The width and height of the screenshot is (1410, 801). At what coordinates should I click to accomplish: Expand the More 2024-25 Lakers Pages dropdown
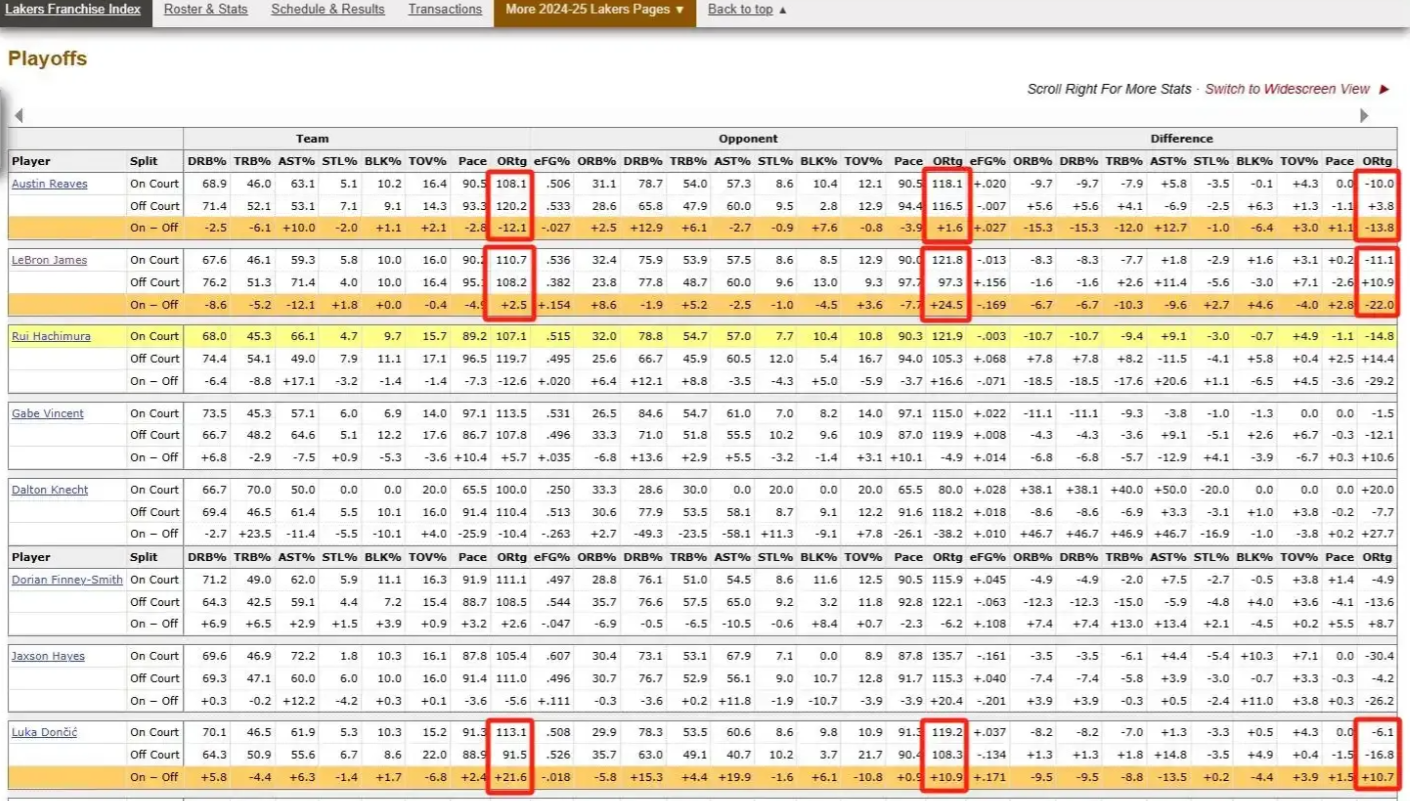[595, 10]
